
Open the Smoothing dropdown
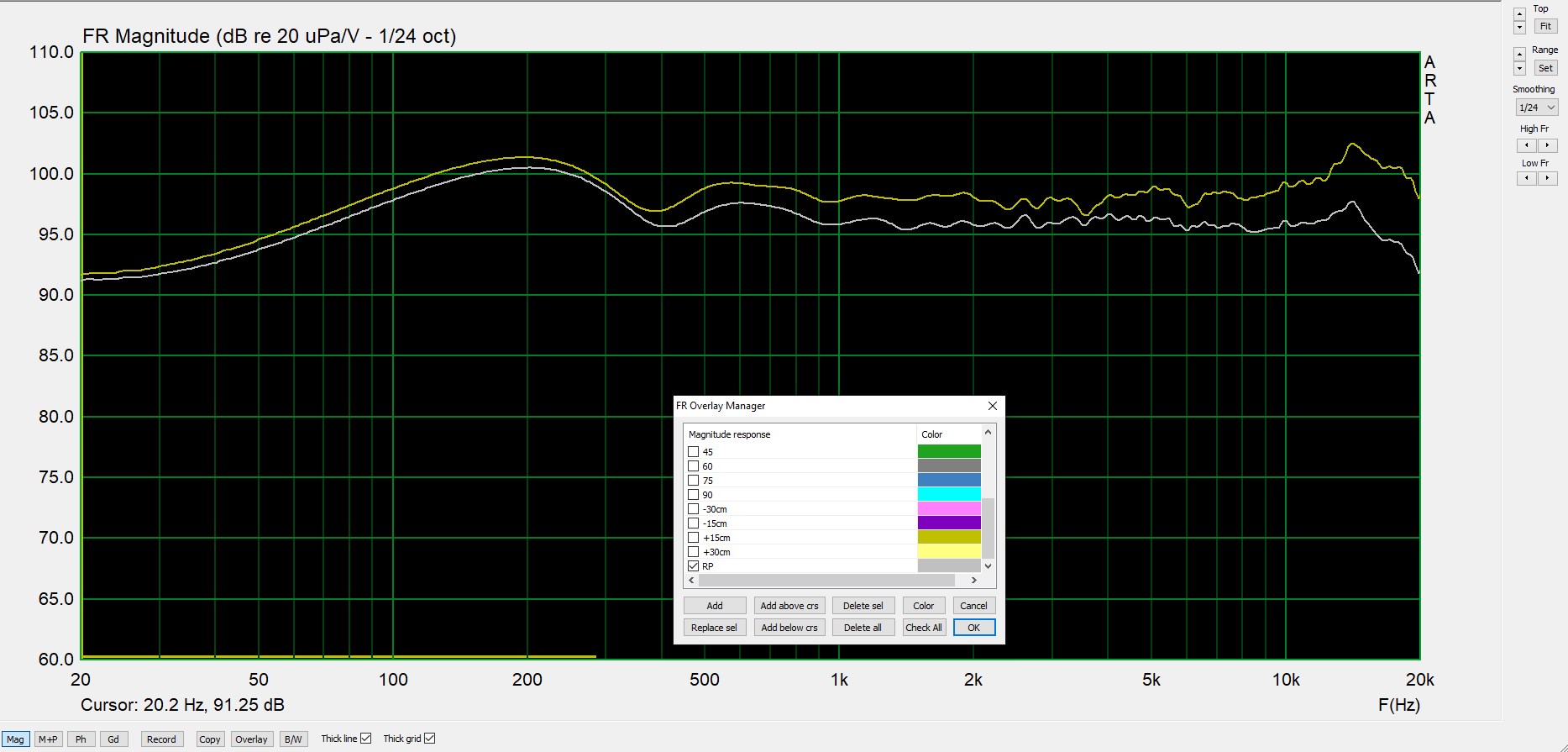pos(1536,108)
